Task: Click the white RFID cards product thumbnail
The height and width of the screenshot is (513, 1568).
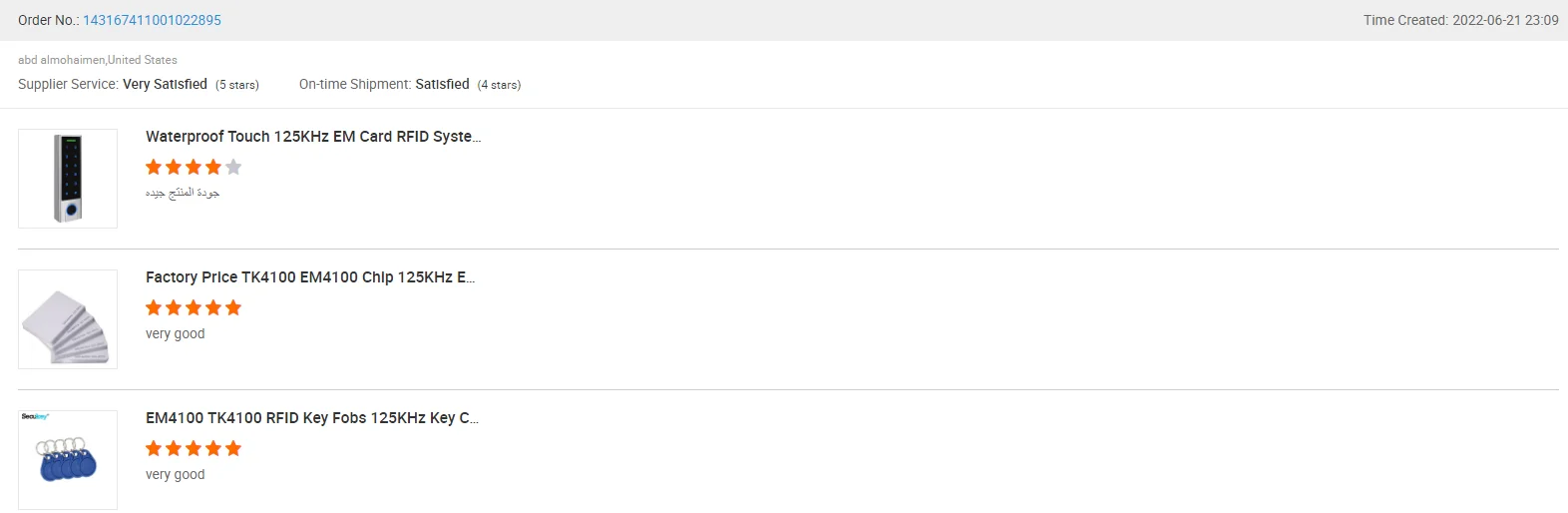Action: point(68,319)
